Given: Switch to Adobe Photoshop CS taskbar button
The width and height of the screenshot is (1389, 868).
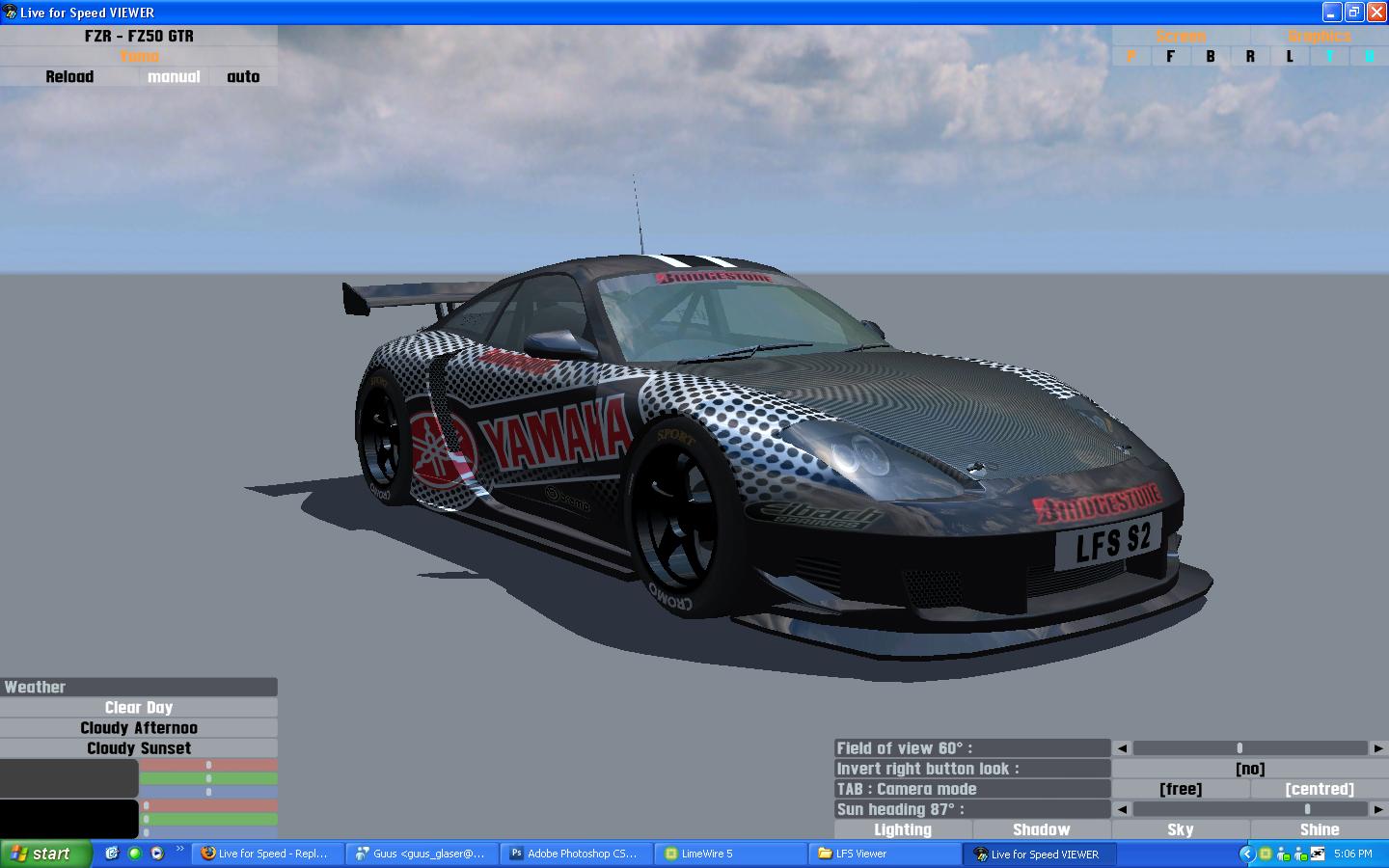Looking at the screenshot, I should point(576,854).
